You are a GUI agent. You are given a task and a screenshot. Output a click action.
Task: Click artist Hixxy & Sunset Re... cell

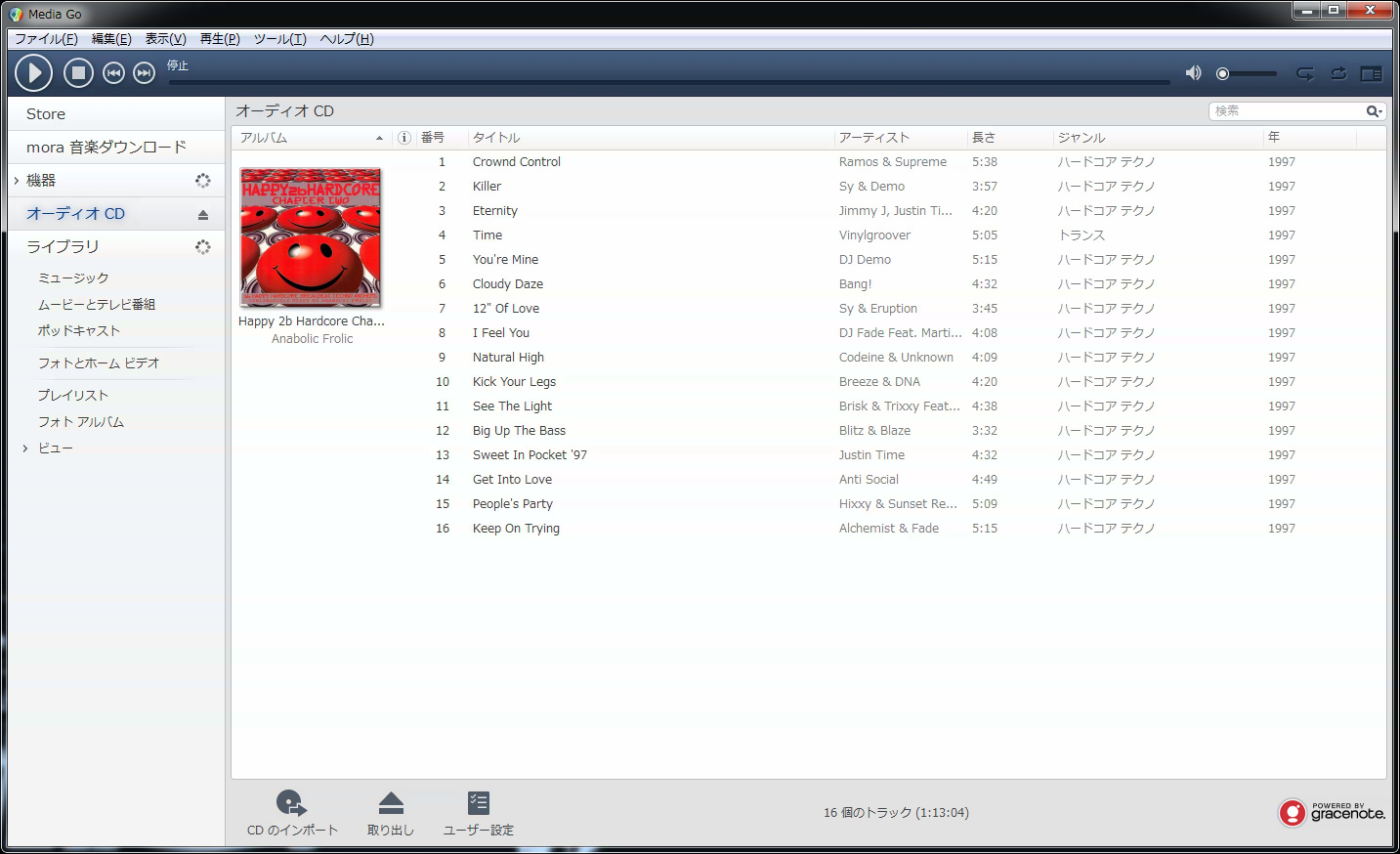[x=898, y=504]
